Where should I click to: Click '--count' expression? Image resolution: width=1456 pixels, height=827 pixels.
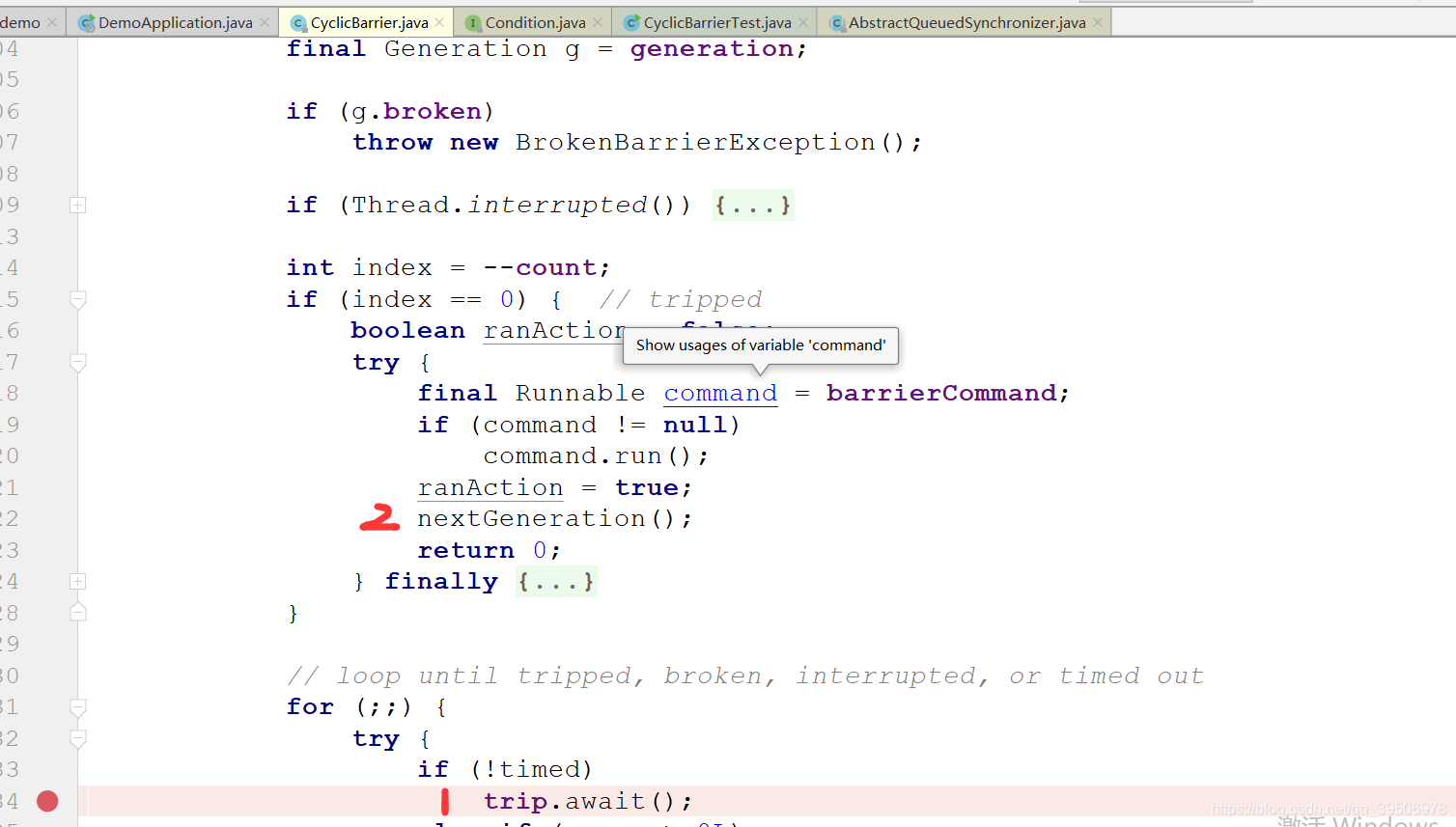[x=540, y=267]
